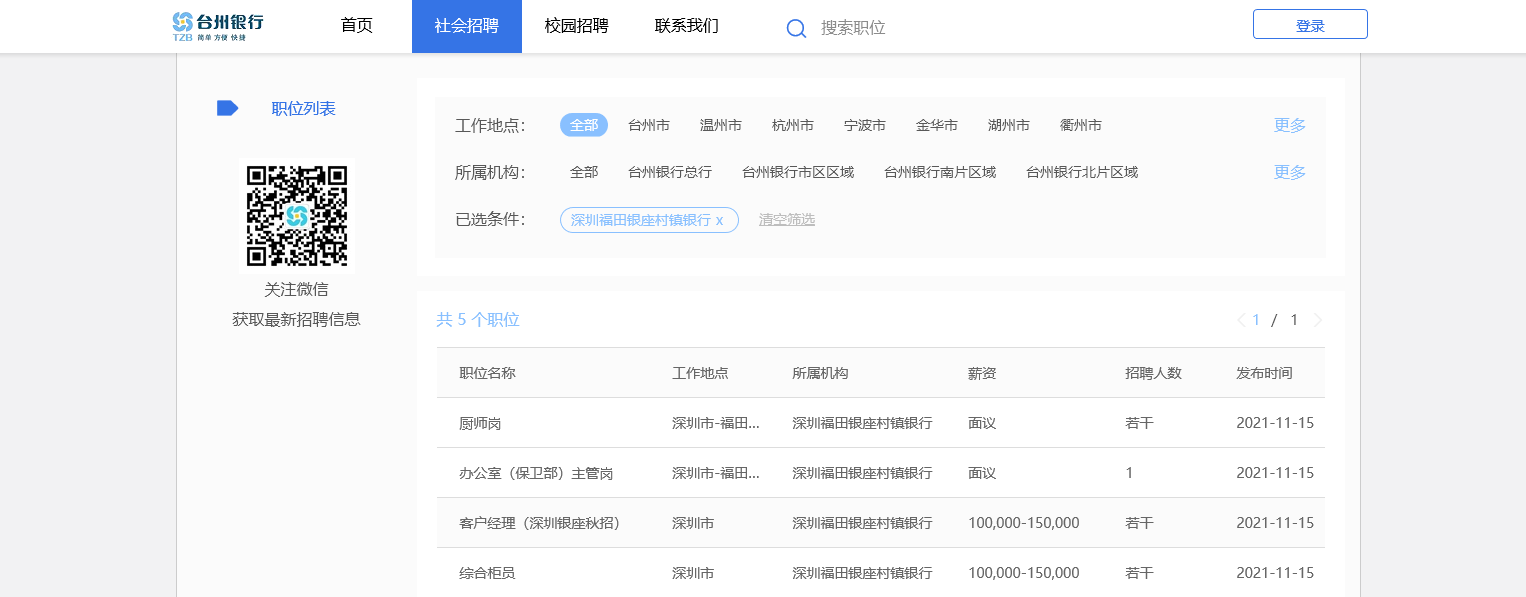Focus the 搜索职位 search field
This screenshot has width=1526, height=597.
(853, 28)
